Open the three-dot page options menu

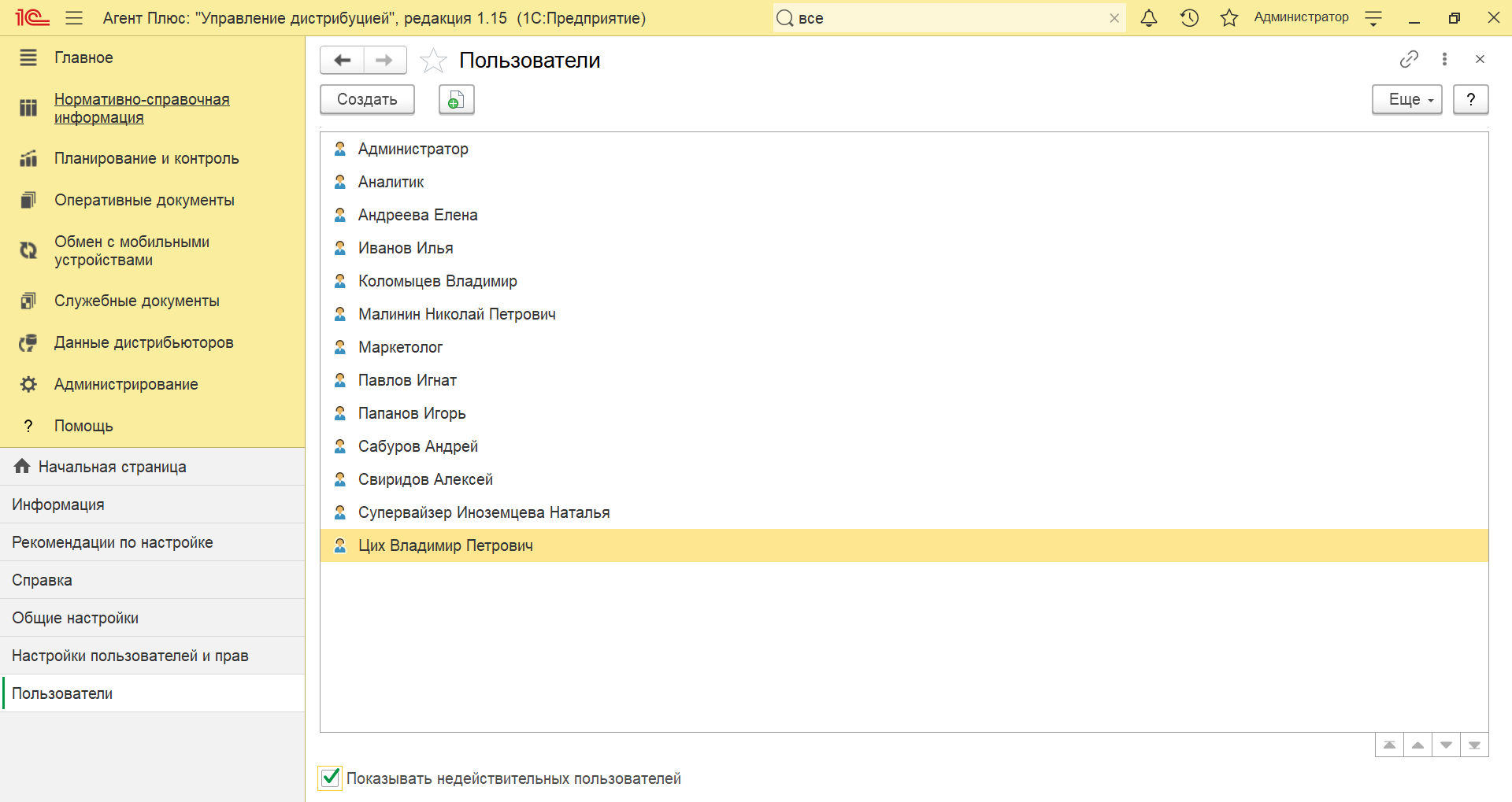click(1444, 59)
